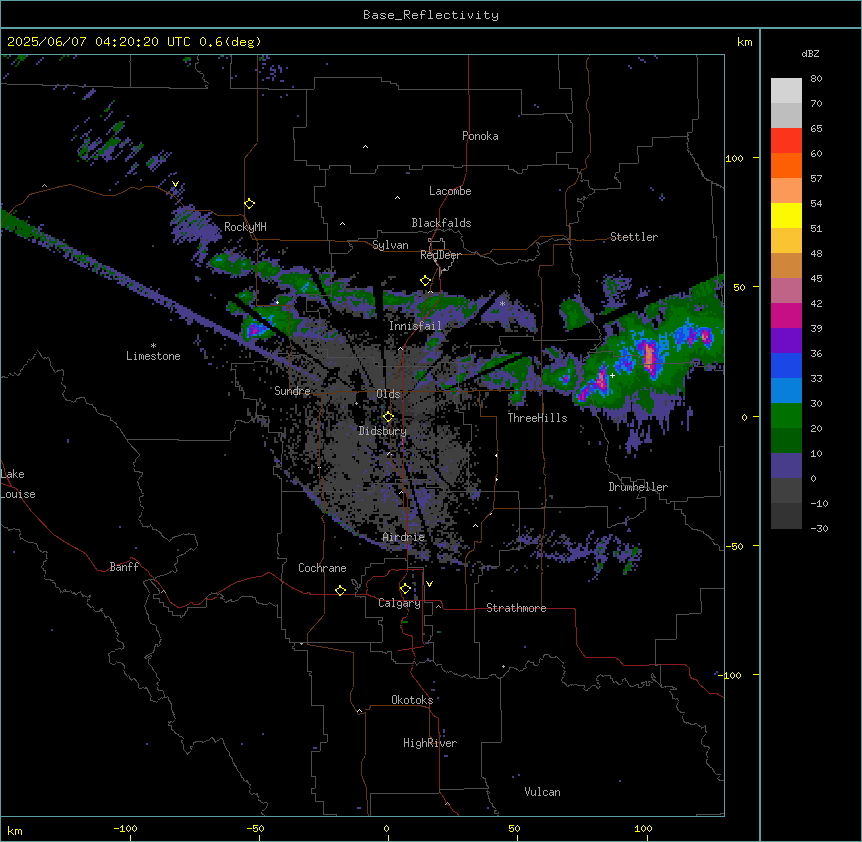Click the -30 value in the dBZ legend
862x842 pixels.
click(x=819, y=528)
